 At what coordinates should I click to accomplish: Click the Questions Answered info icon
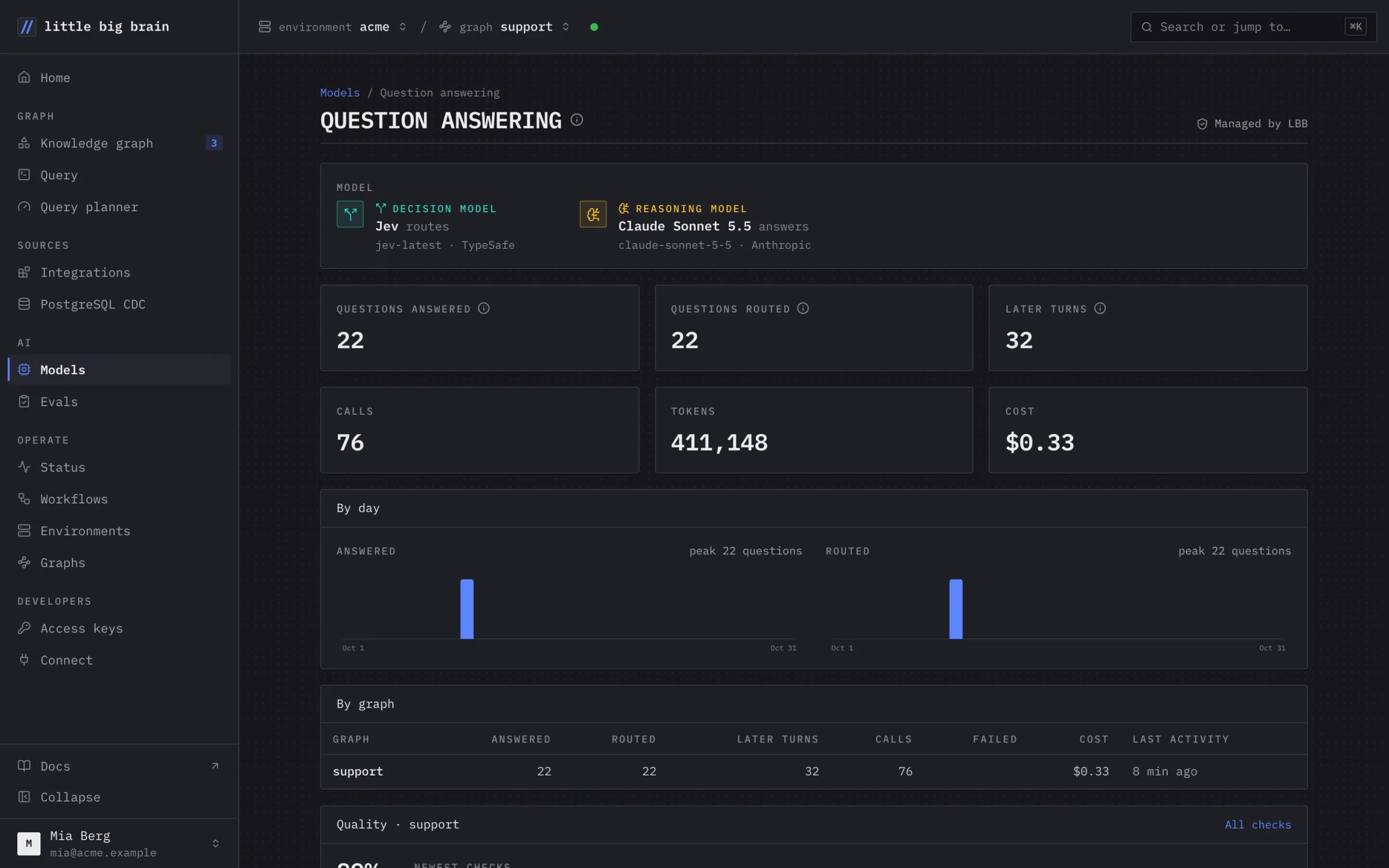coord(484,308)
